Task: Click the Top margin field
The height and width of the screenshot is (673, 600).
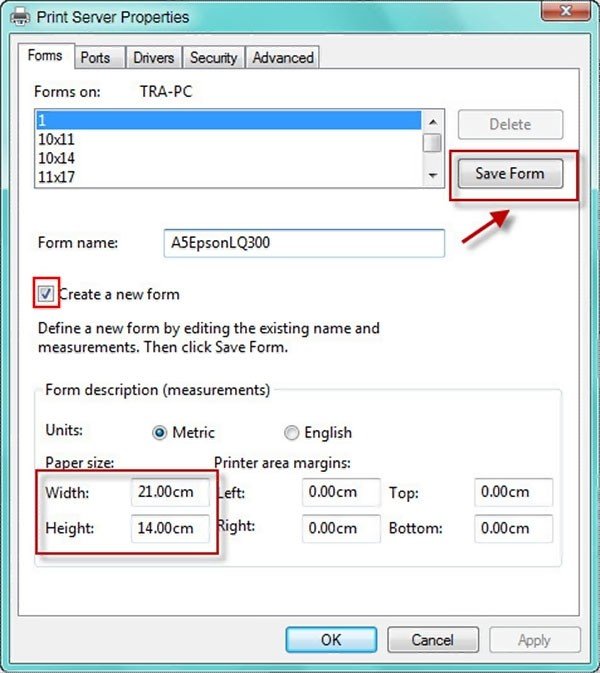Action: (x=514, y=492)
